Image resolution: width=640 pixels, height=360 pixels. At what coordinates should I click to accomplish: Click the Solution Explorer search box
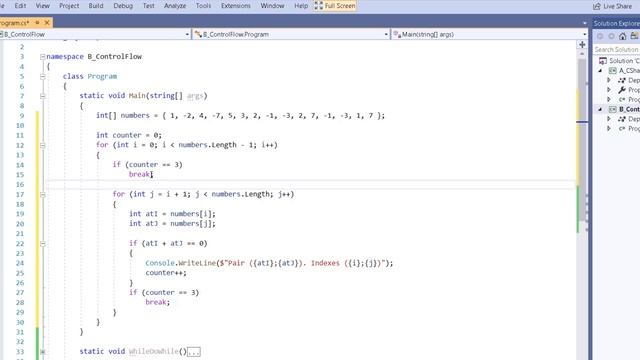(616, 49)
